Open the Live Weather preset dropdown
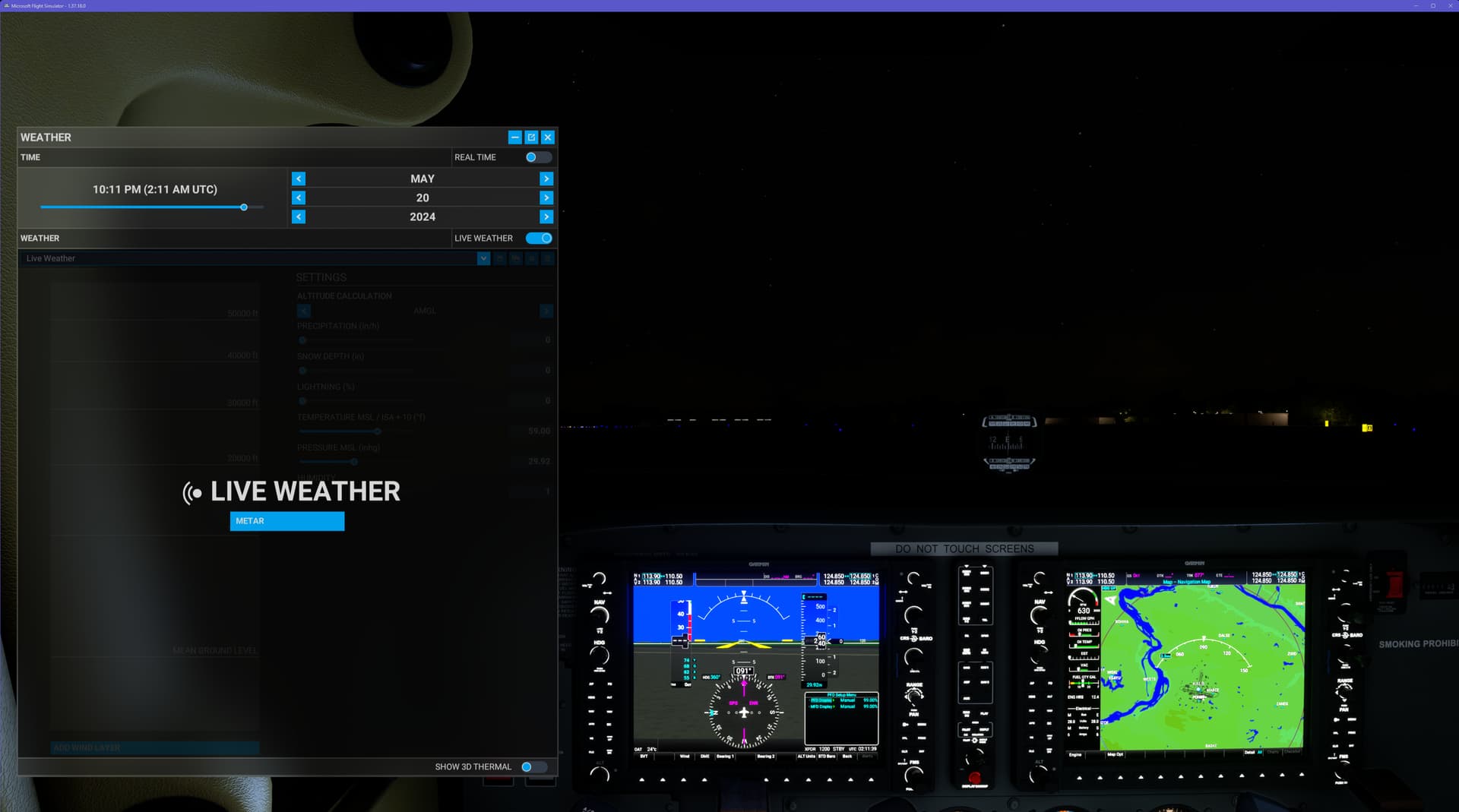1459x812 pixels. (484, 258)
